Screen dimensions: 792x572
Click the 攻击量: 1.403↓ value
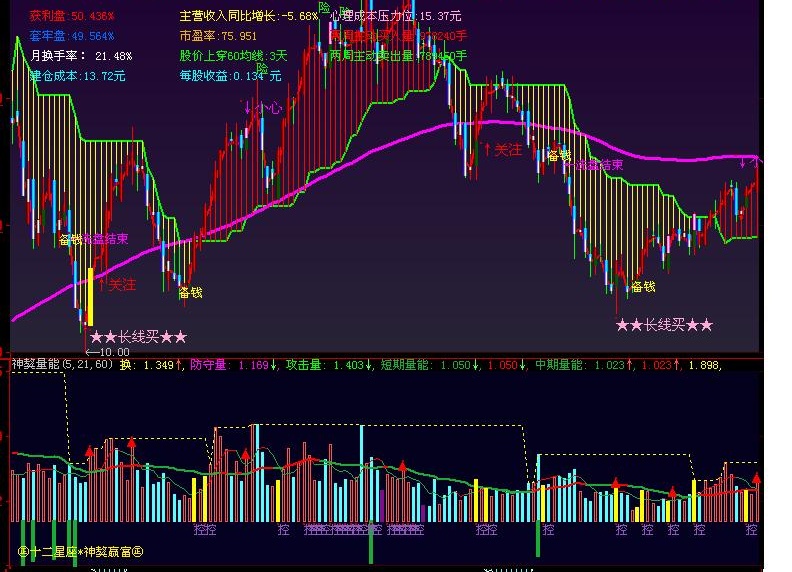coord(329,364)
